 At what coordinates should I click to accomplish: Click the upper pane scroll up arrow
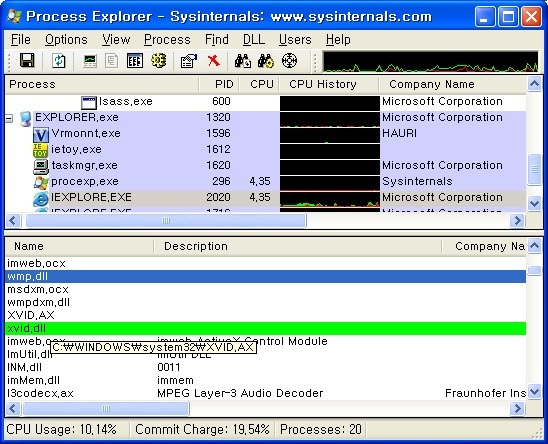coord(534,84)
